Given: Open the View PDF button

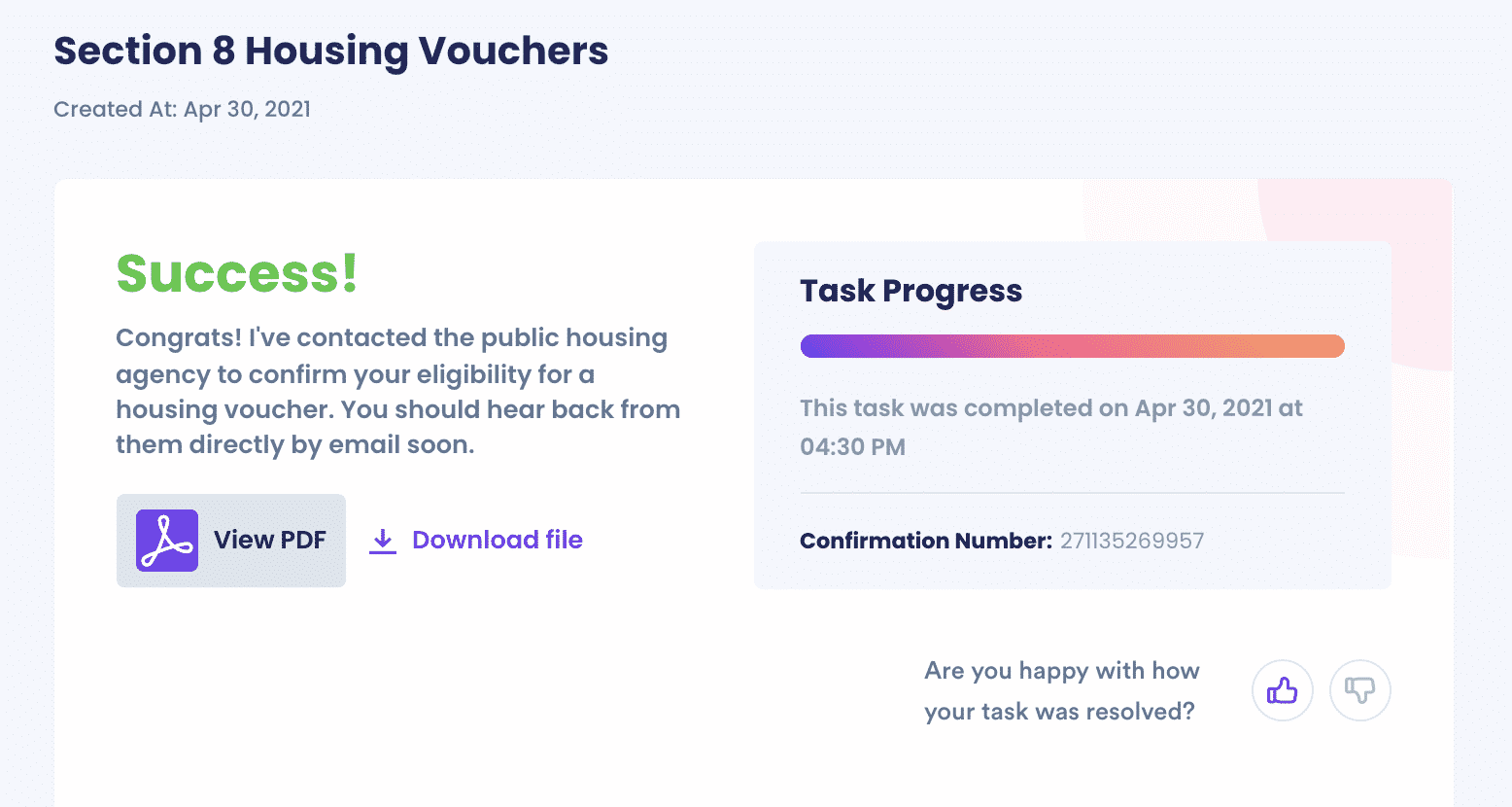Looking at the screenshot, I should coord(231,541).
